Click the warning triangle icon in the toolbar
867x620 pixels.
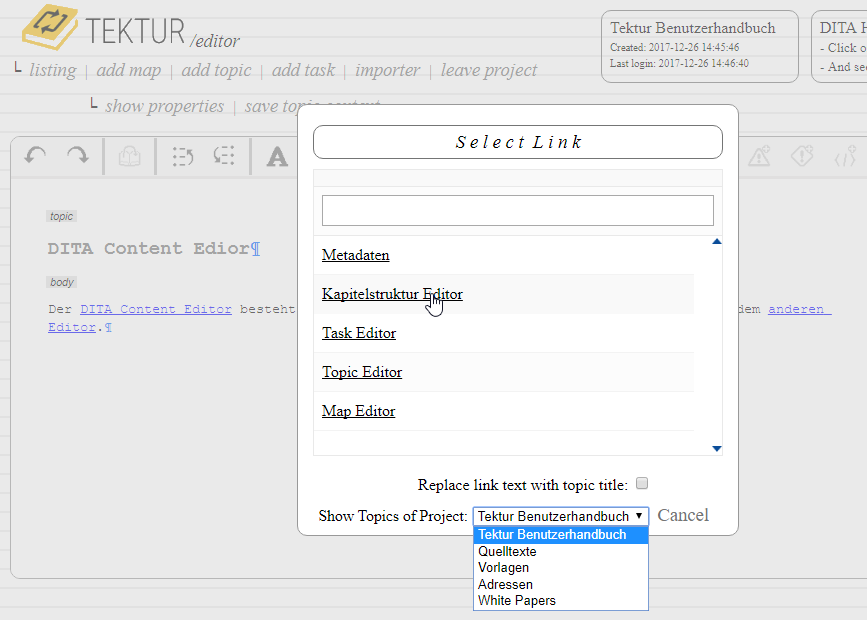(759, 156)
